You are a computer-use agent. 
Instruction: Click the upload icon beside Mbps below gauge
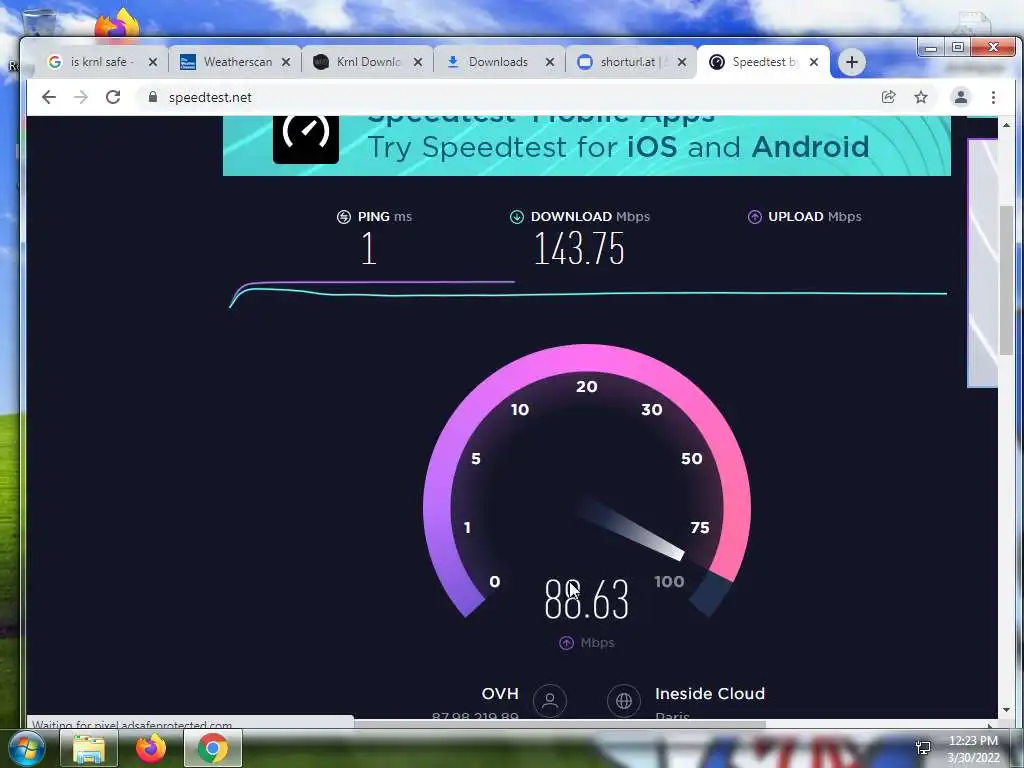click(x=566, y=643)
